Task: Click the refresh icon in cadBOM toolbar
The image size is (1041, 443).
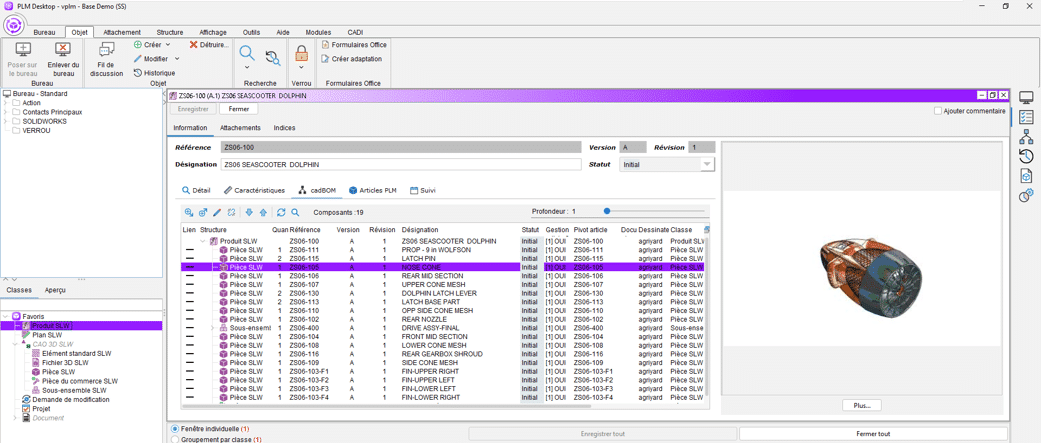Action: click(281, 213)
